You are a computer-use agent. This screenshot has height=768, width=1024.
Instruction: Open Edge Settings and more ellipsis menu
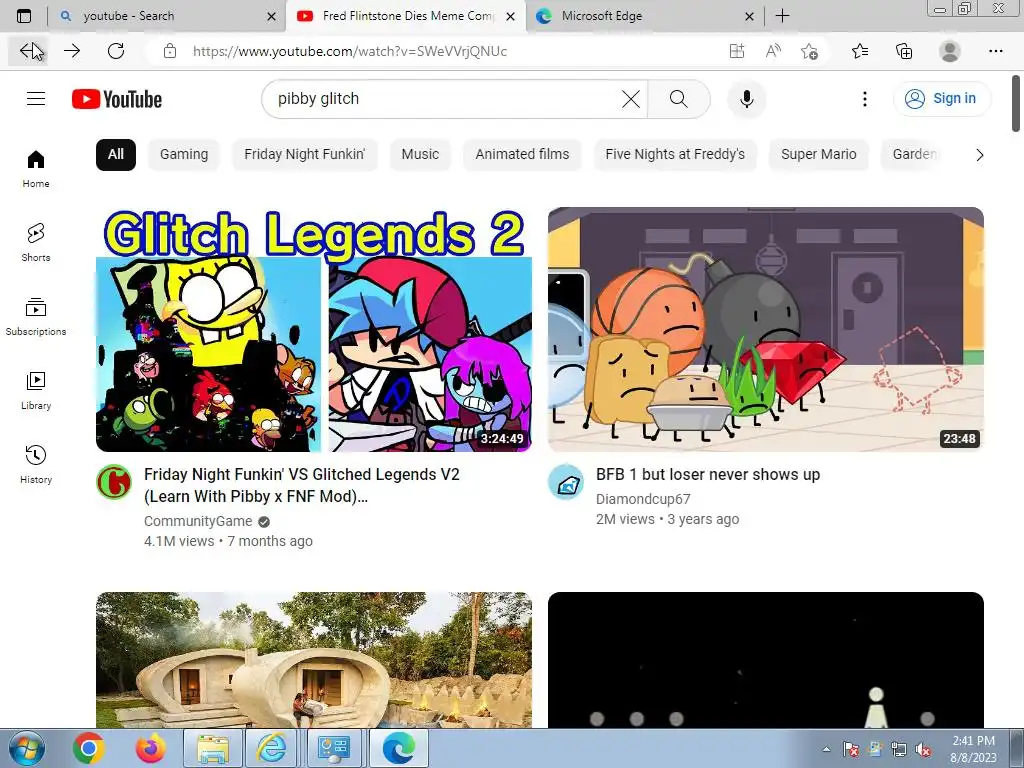point(995,51)
